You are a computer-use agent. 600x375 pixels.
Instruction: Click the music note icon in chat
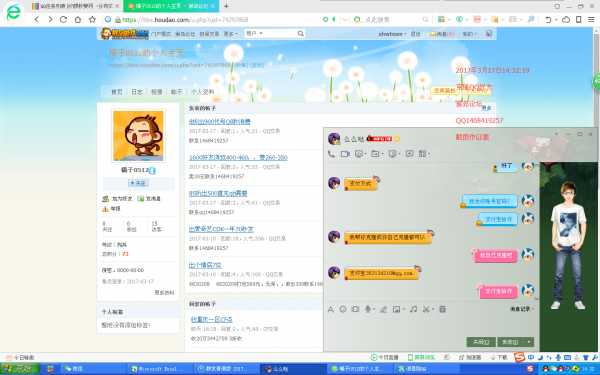pyautogui.click(x=413, y=309)
